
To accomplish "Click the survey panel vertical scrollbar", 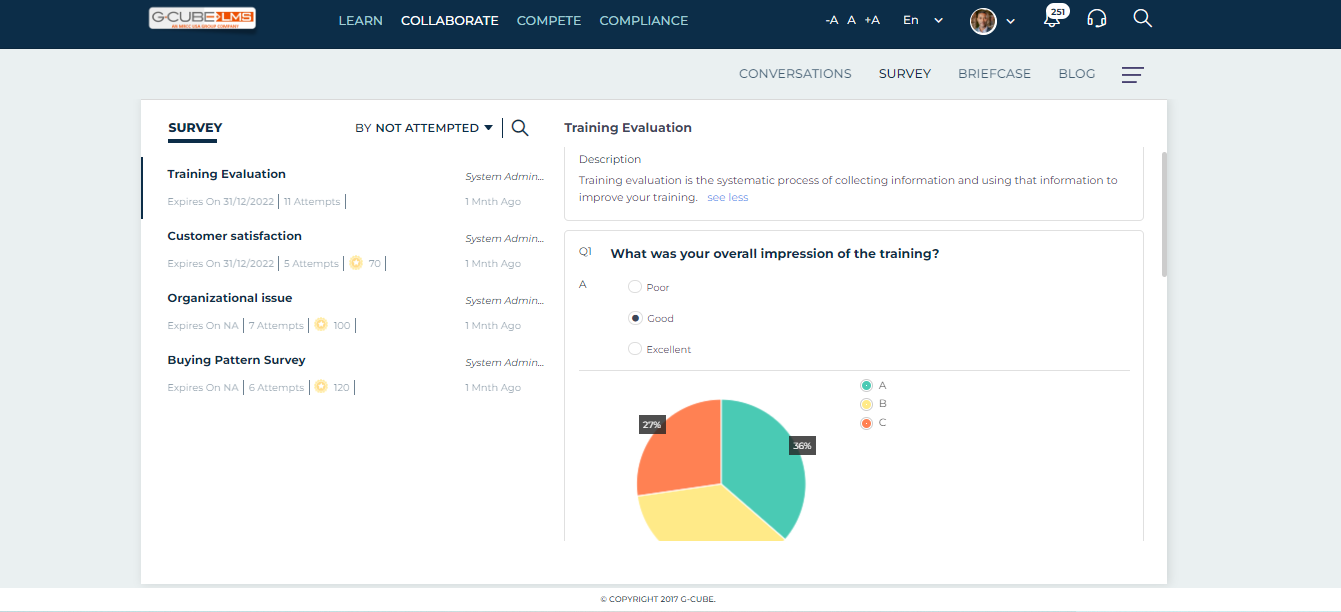I will pos(1163,213).
